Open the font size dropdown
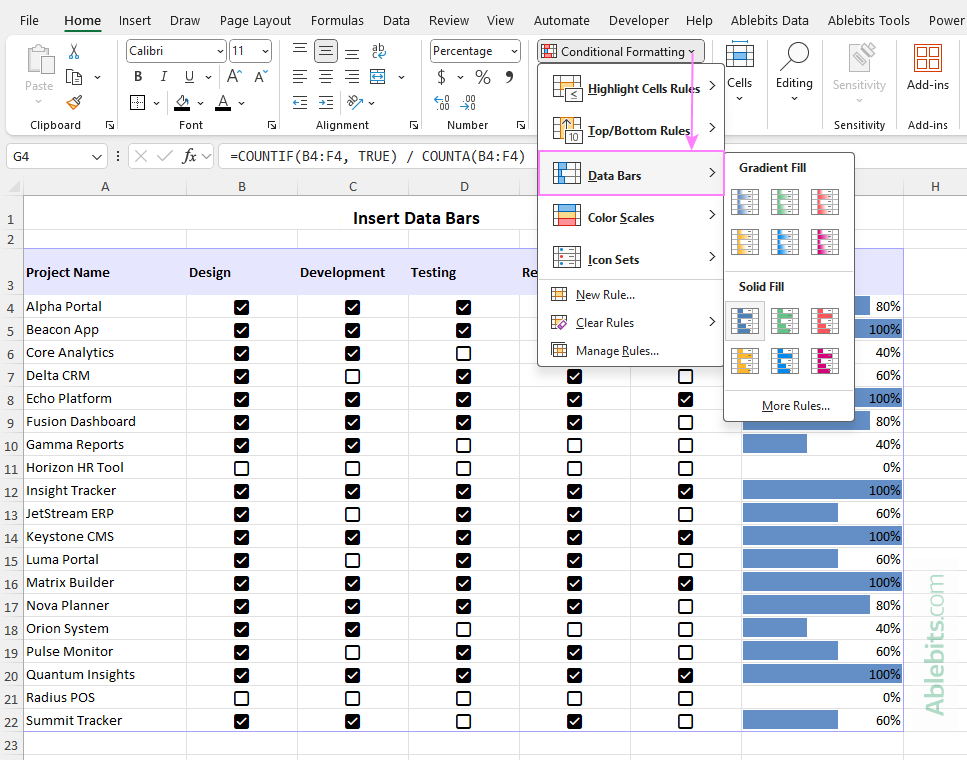The height and width of the screenshot is (760, 967). point(265,50)
